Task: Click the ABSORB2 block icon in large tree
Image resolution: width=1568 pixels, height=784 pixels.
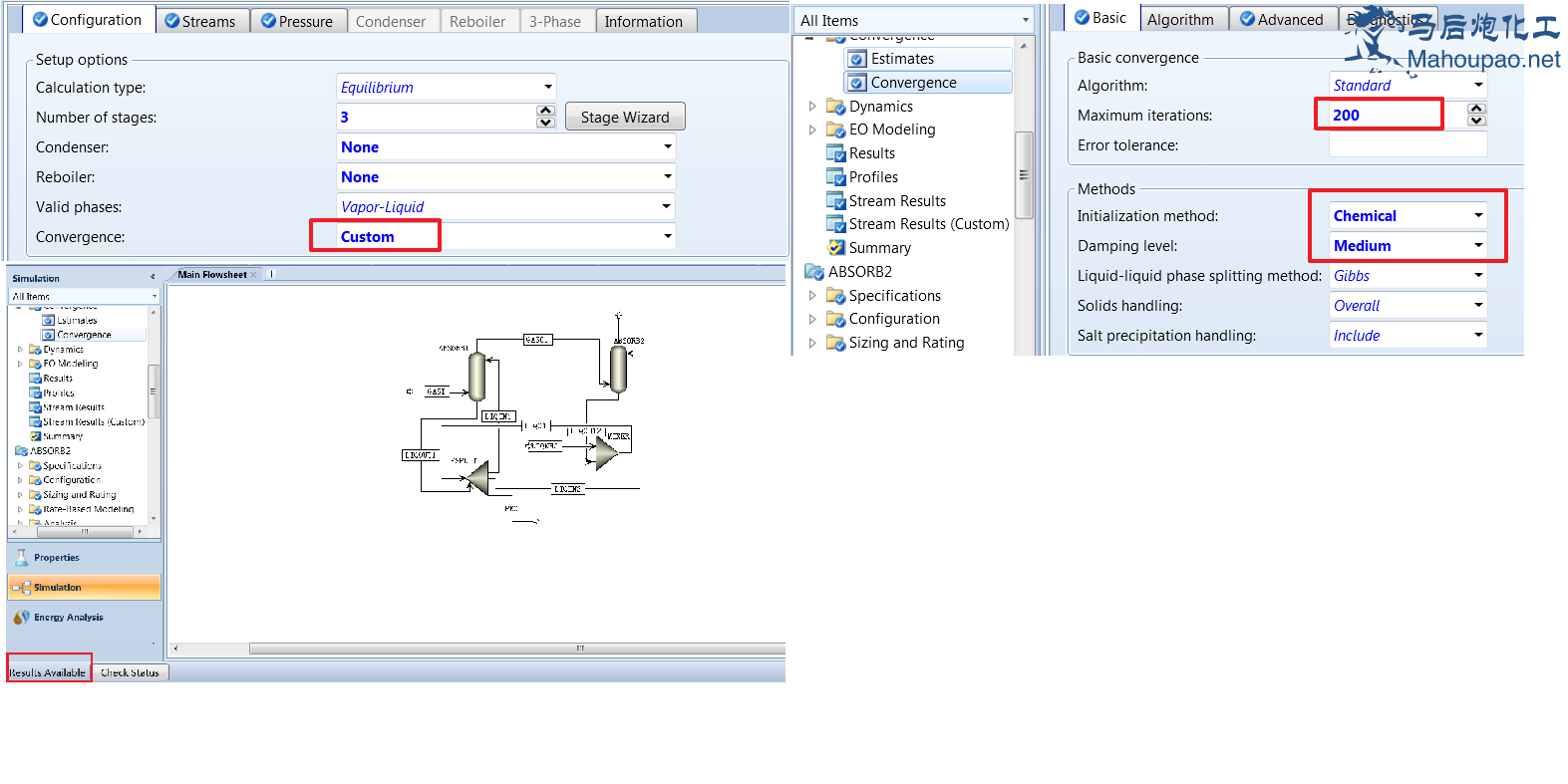Action: [814, 272]
